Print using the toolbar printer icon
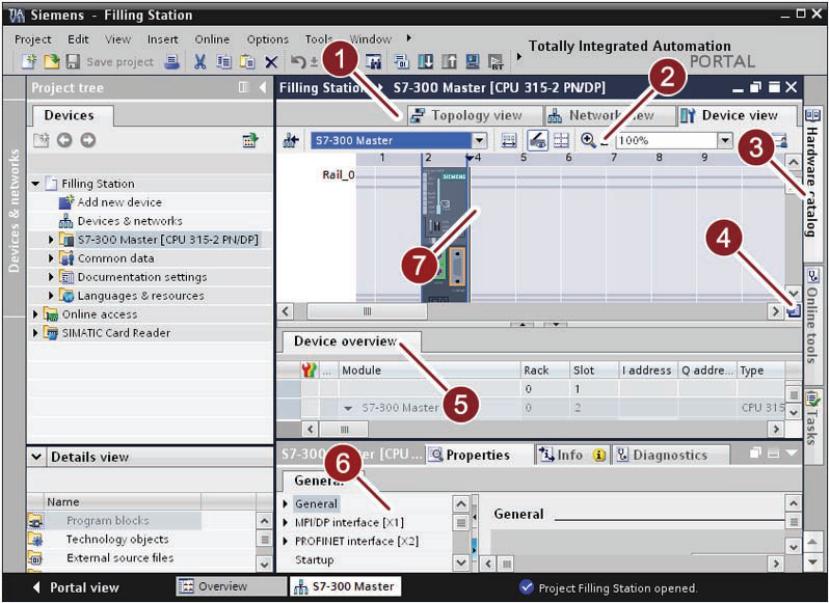The height and width of the screenshot is (603, 829). pos(172,62)
